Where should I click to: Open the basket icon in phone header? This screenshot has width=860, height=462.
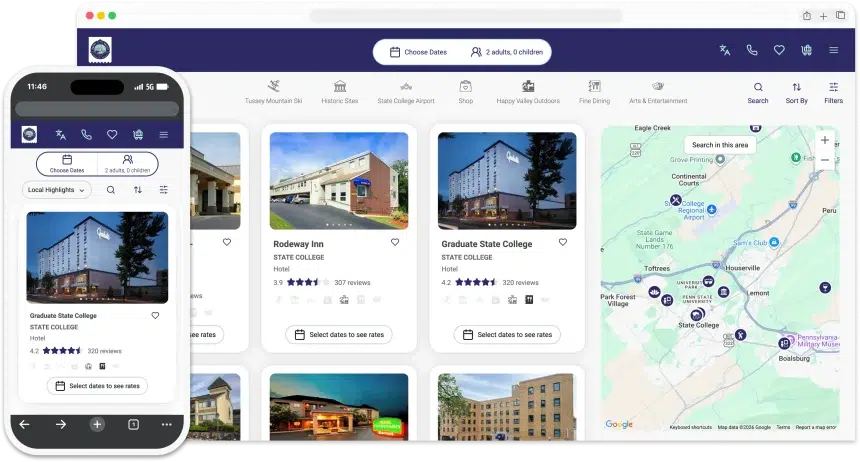[138, 134]
